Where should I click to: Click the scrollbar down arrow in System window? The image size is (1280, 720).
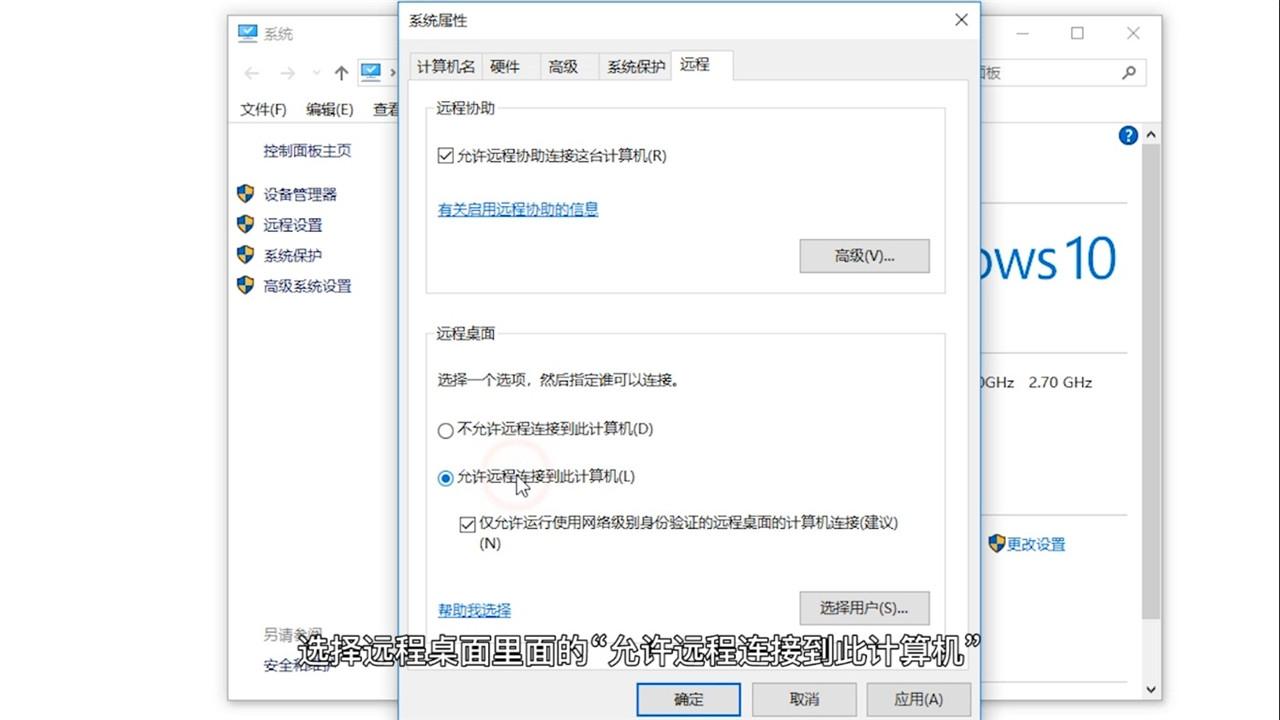[1151, 690]
